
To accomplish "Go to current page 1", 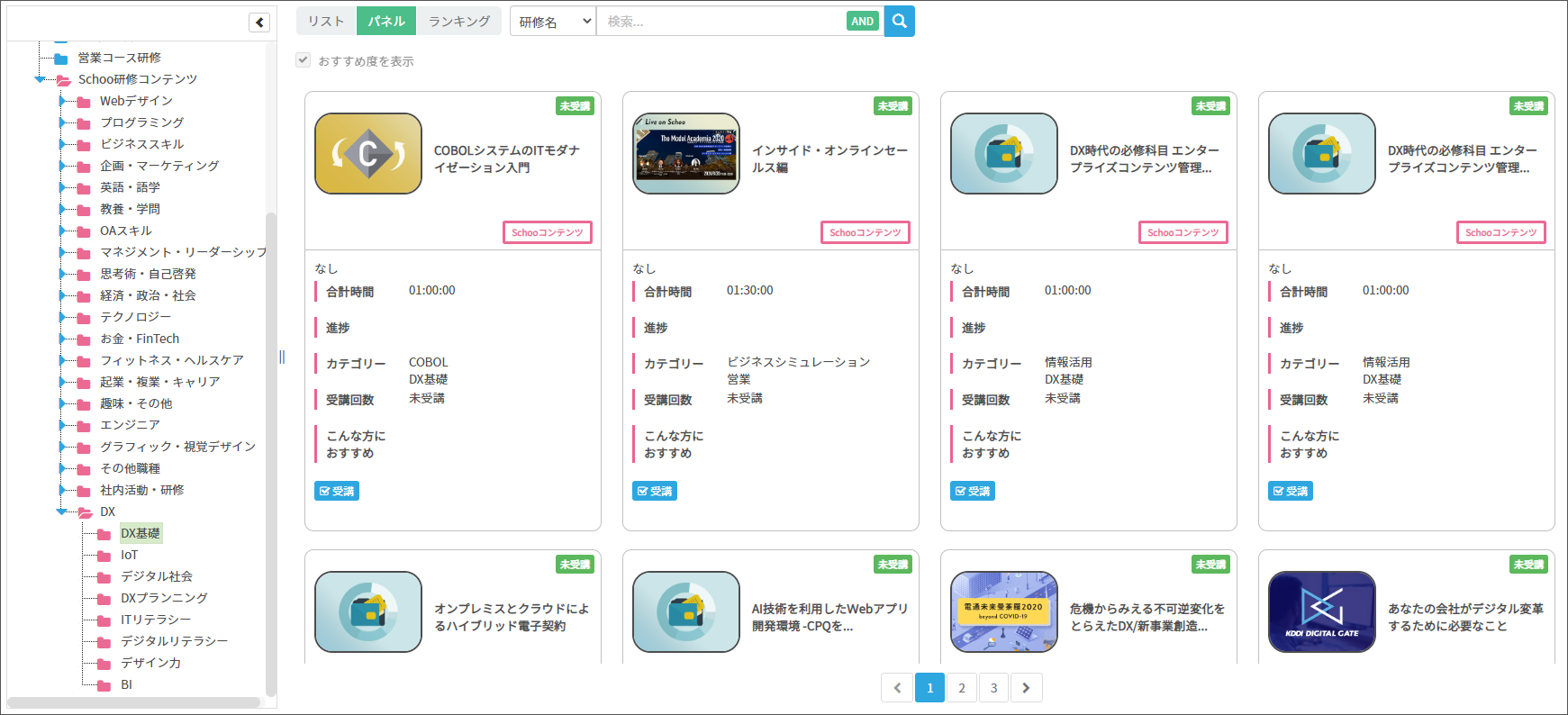I will pyautogui.click(x=930, y=688).
